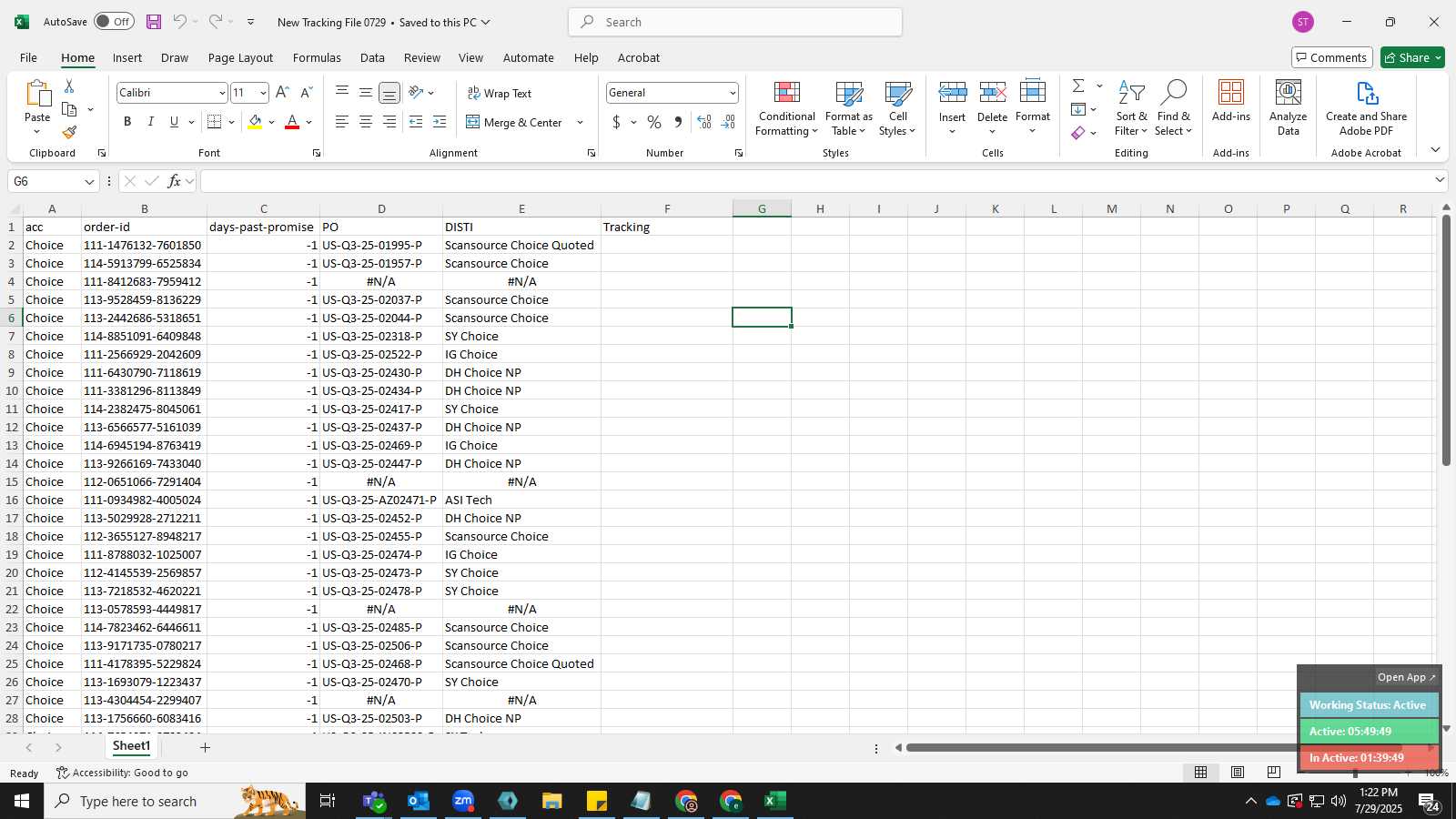Switch to the Data ribbon tab
The image size is (1456, 819).
pos(372,57)
